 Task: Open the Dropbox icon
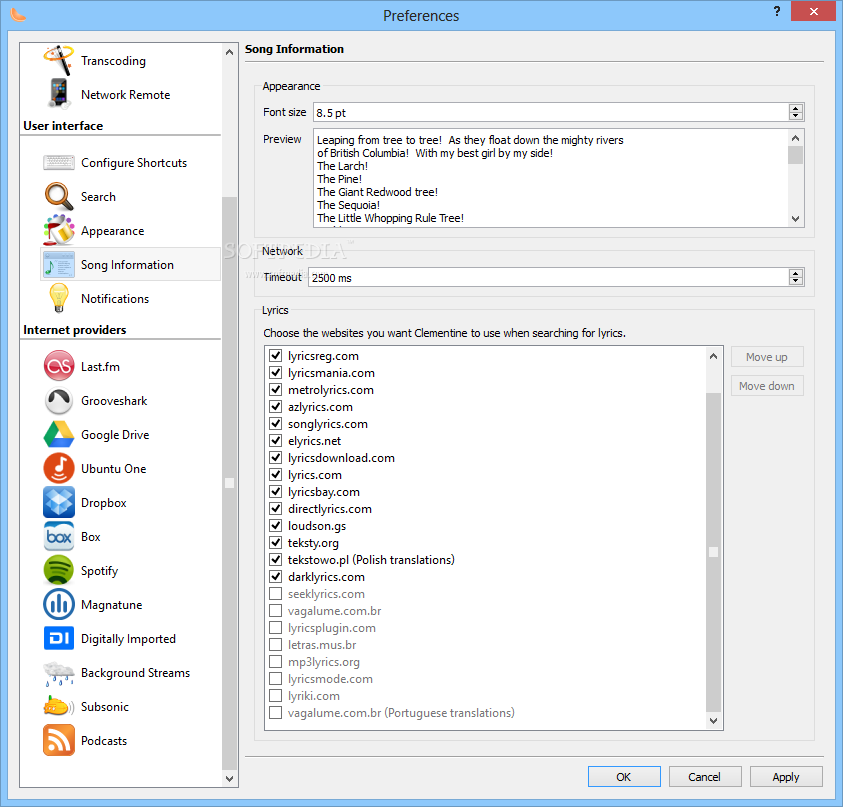click(59, 502)
